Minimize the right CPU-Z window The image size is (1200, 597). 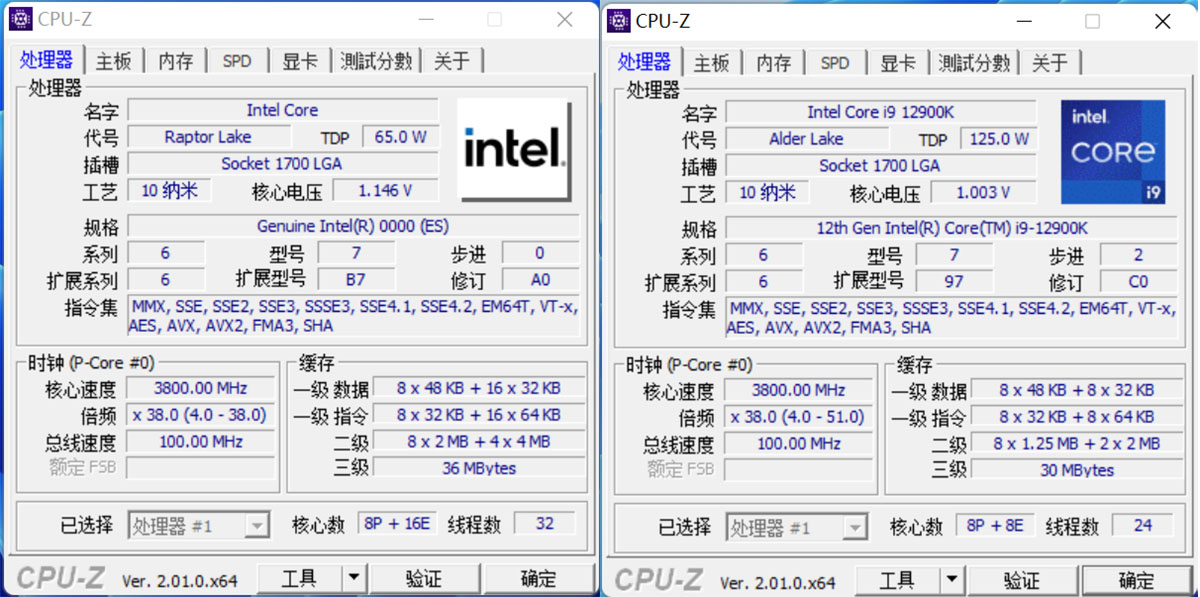click(1023, 21)
